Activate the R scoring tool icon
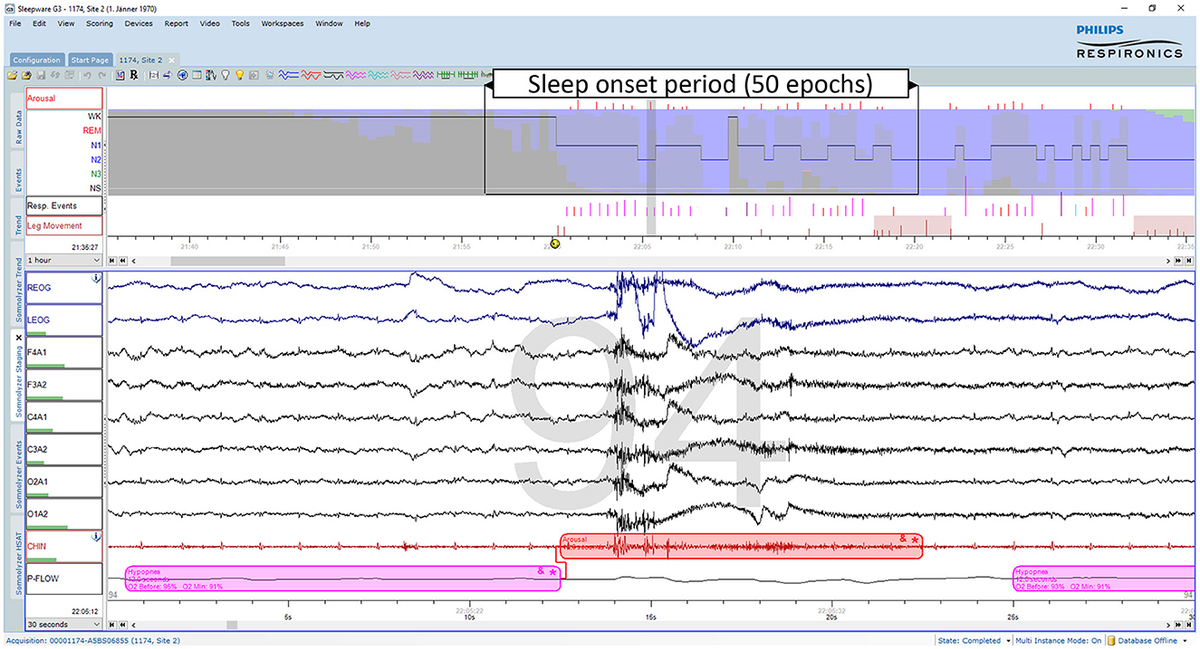 (134, 75)
